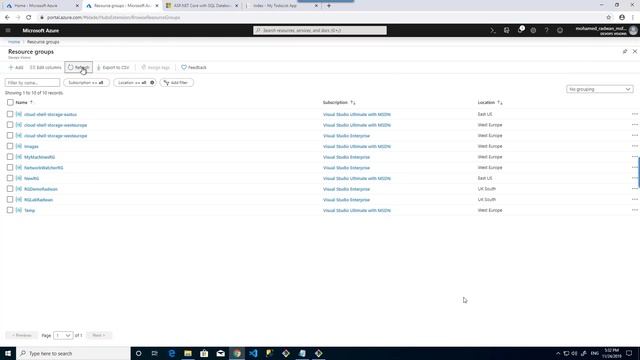Check the Images resource group row
Image resolution: width=640 pixels, height=360 pixels.
pos(10,146)
